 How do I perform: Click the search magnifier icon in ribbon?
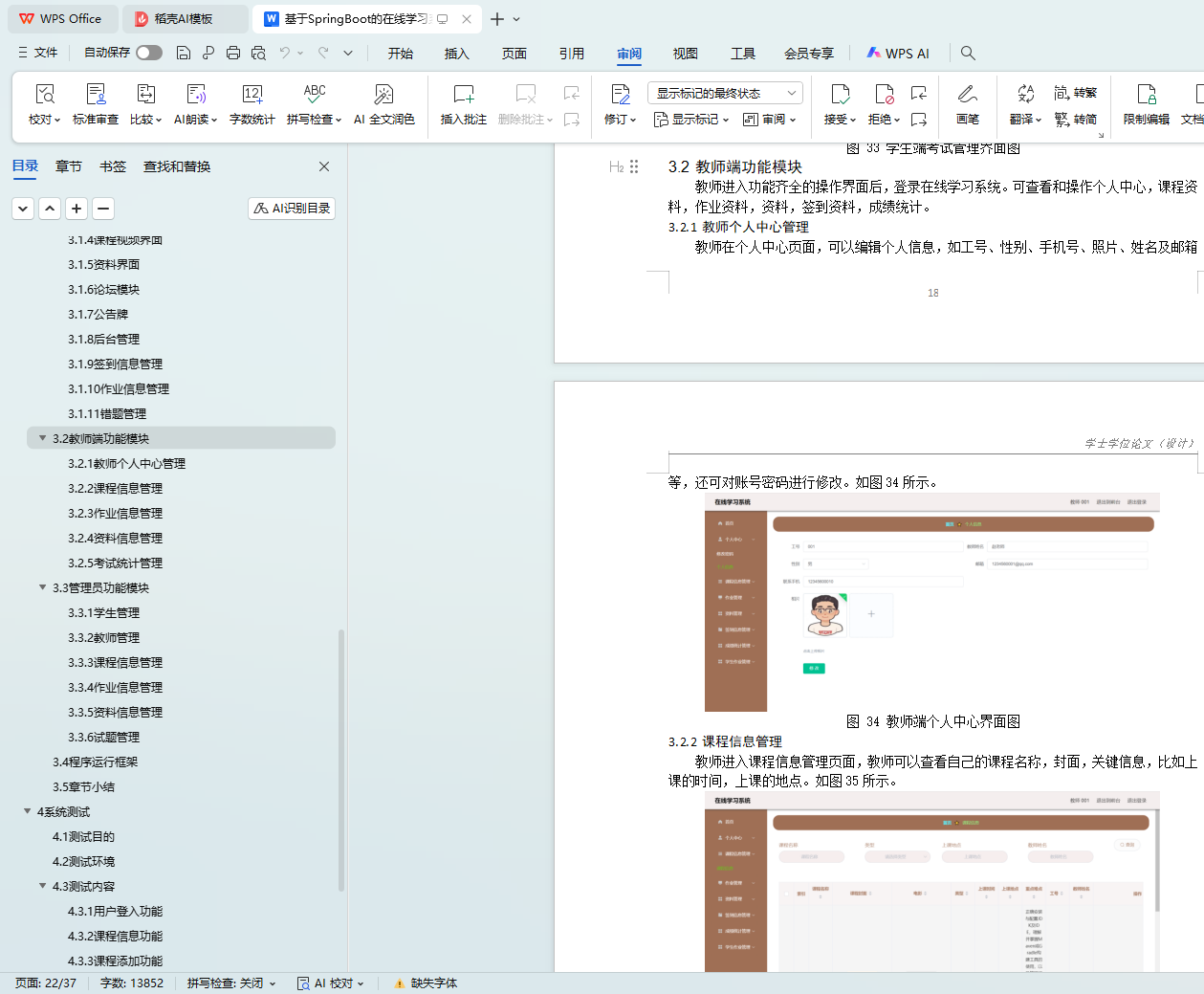point(968,53)
